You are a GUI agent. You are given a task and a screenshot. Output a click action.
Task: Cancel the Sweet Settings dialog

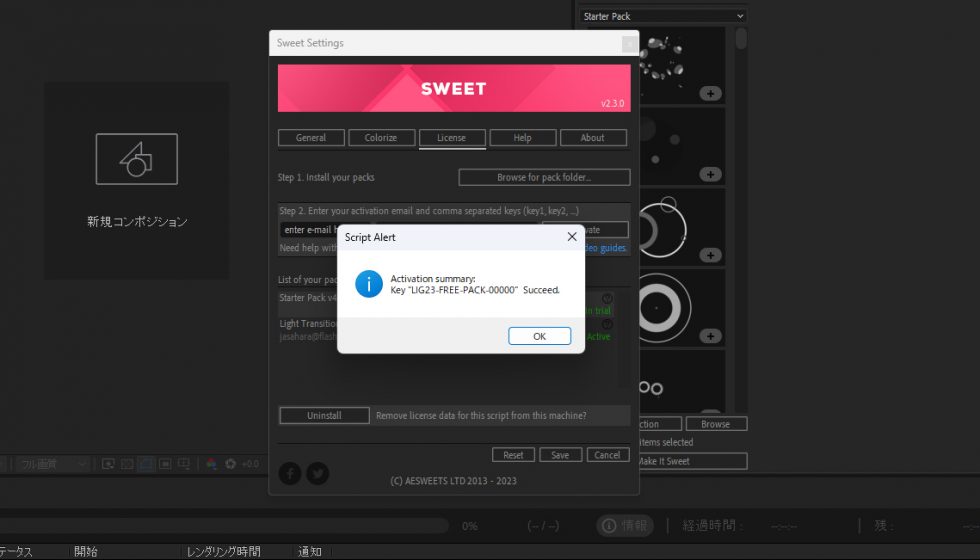pos(608,455)
